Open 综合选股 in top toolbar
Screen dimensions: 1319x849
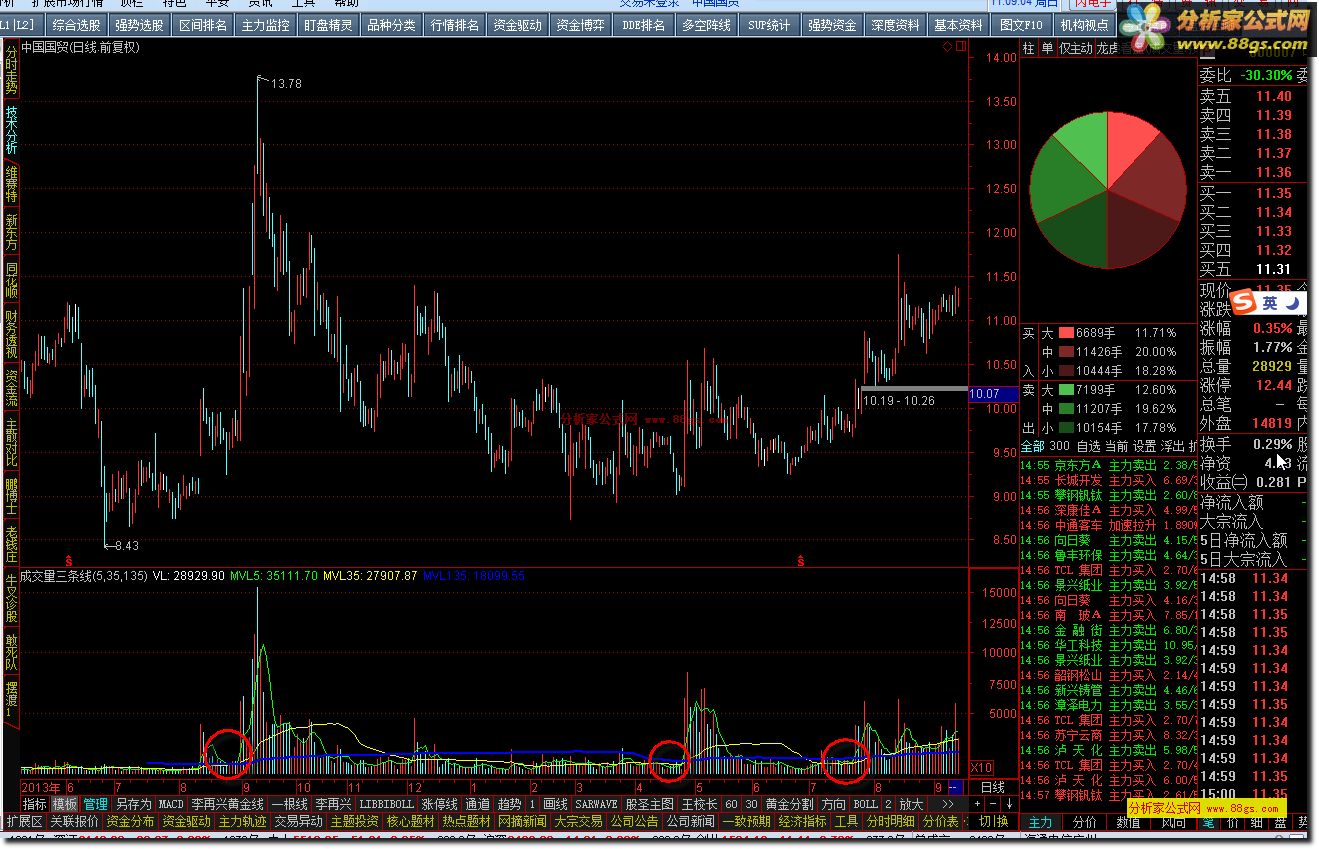pyautogui.click(x=76, y=25)
